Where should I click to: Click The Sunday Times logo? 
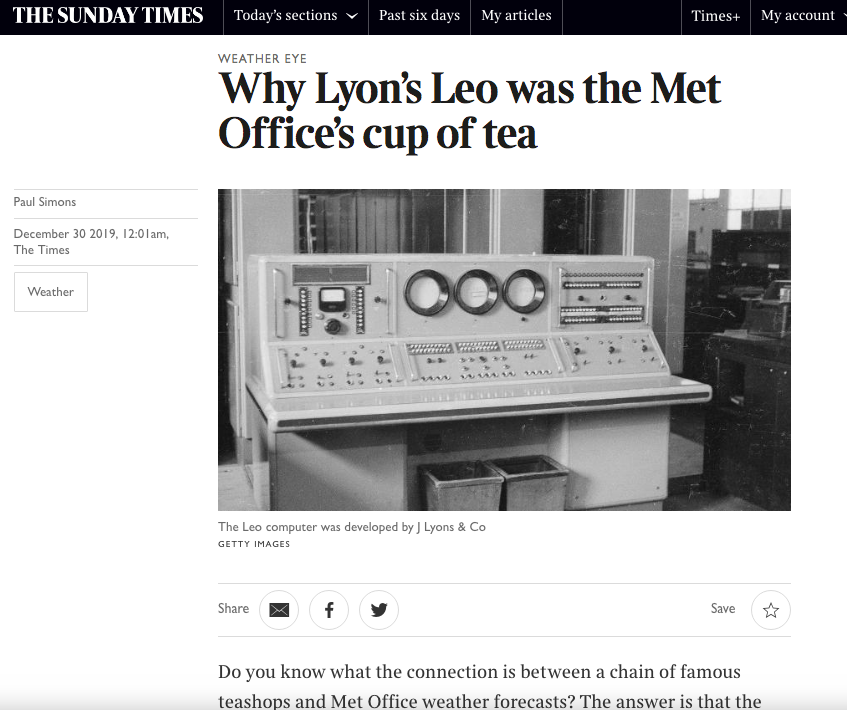click(107, 16)
